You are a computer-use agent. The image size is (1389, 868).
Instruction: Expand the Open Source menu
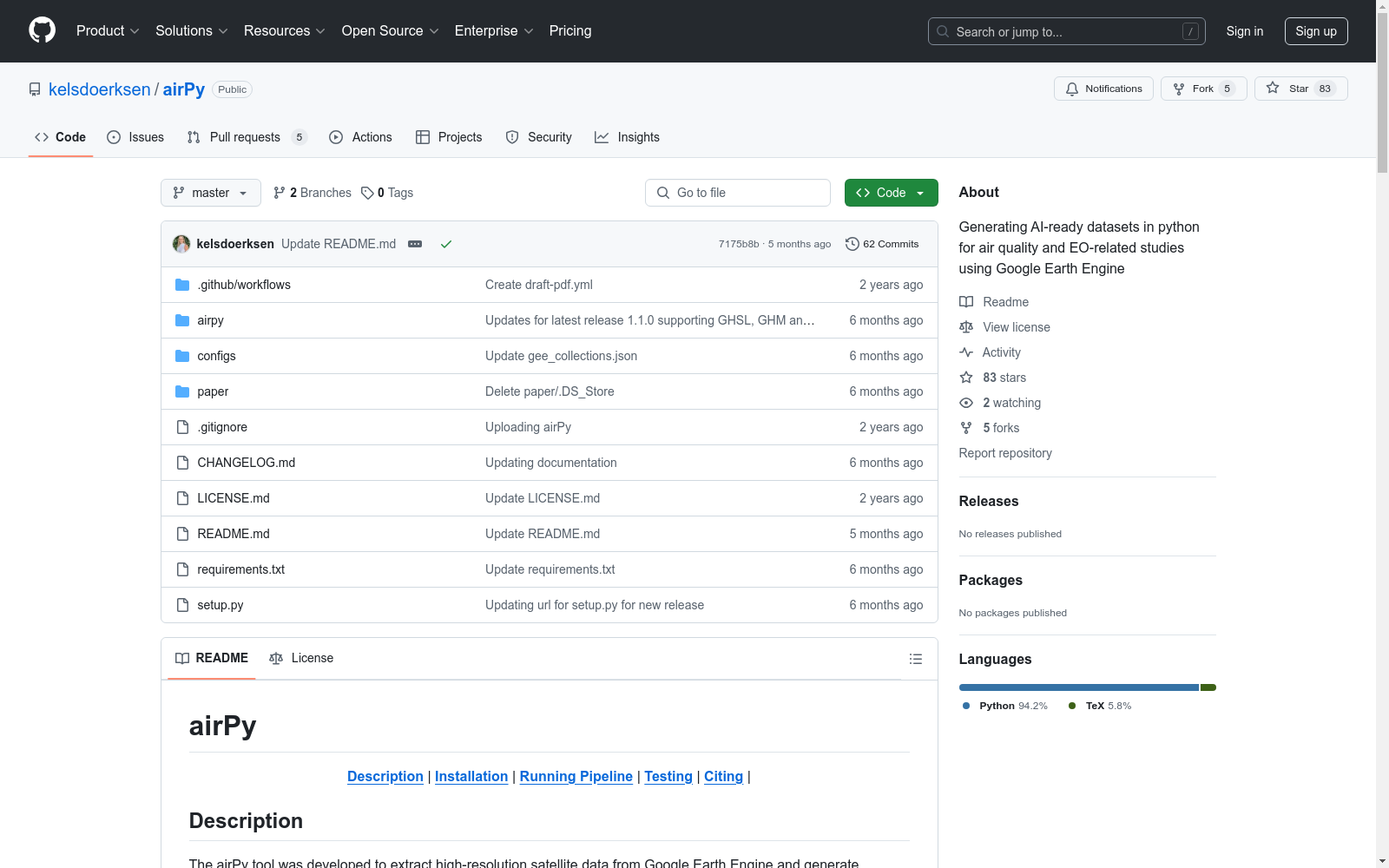(x=391, y=30)
